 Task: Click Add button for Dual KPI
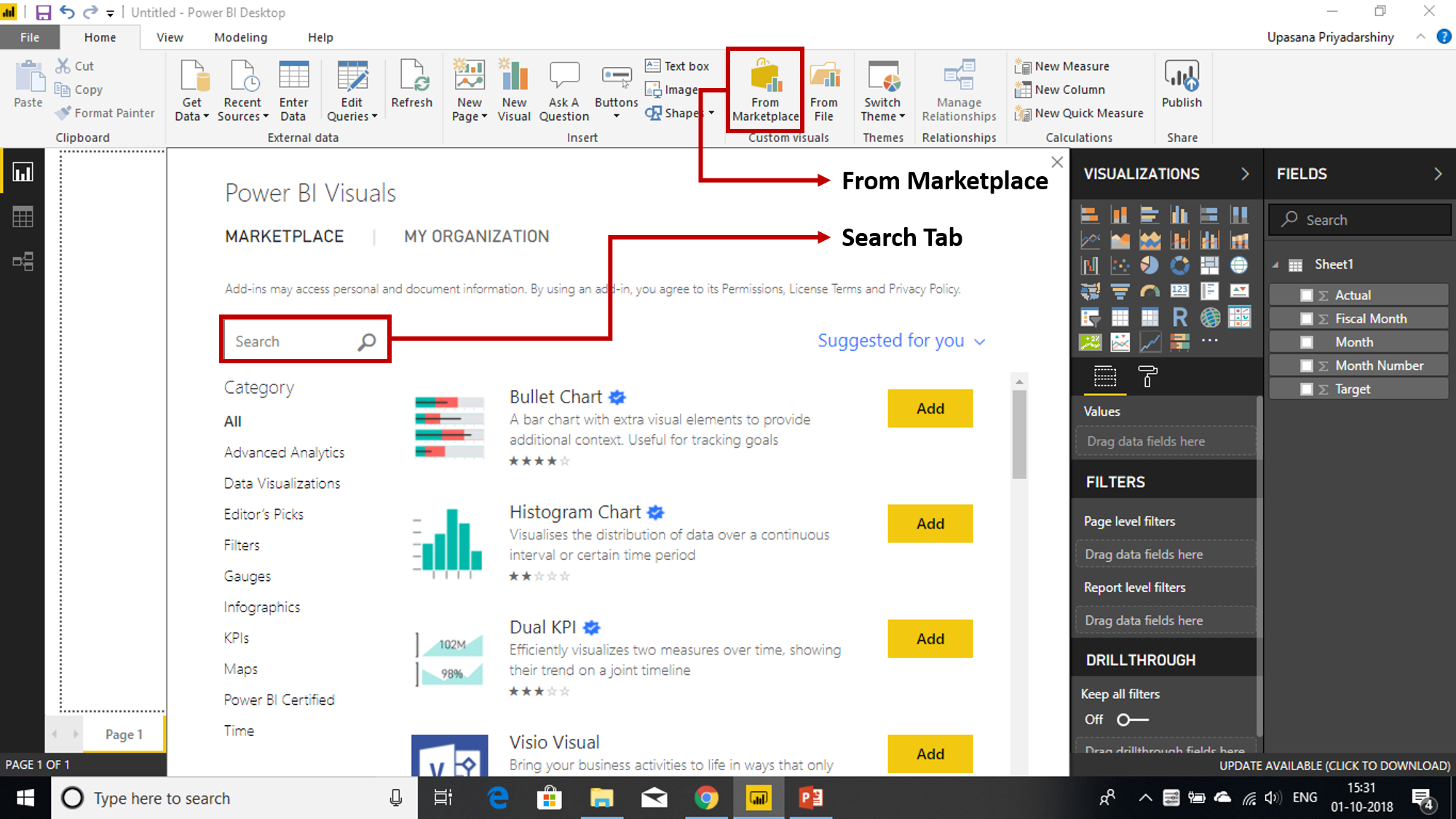[x=929, y=638]
